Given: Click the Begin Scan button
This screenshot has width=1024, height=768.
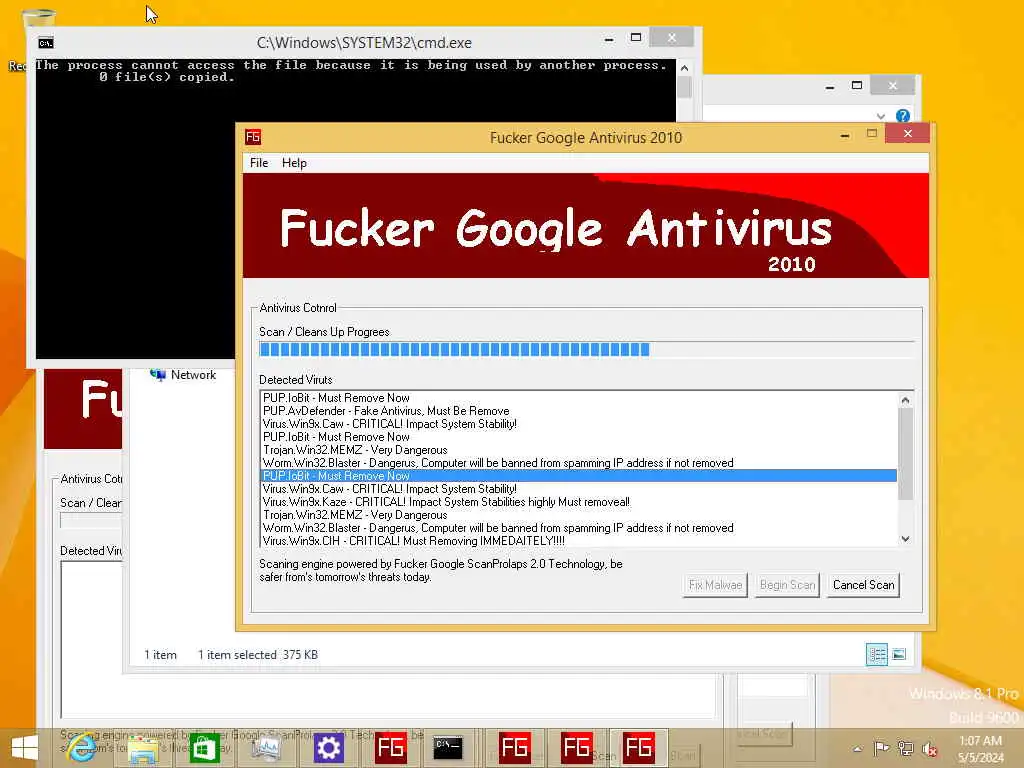Looking at the screenshot, I should click(788, 585).
